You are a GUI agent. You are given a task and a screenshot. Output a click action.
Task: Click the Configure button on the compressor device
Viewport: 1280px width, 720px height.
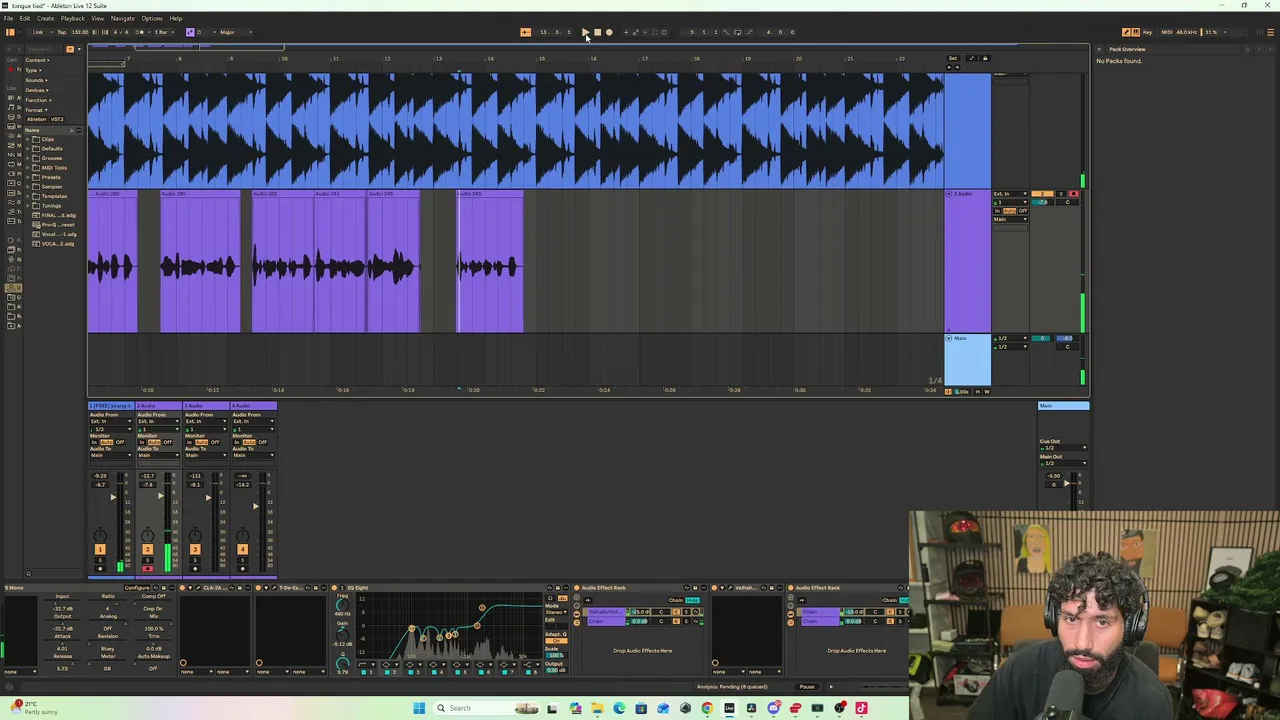pos(137,588)
